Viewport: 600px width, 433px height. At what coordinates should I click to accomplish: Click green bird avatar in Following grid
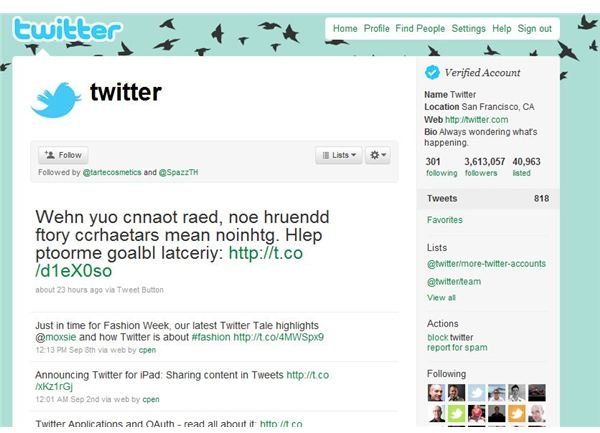click(457, 414)
